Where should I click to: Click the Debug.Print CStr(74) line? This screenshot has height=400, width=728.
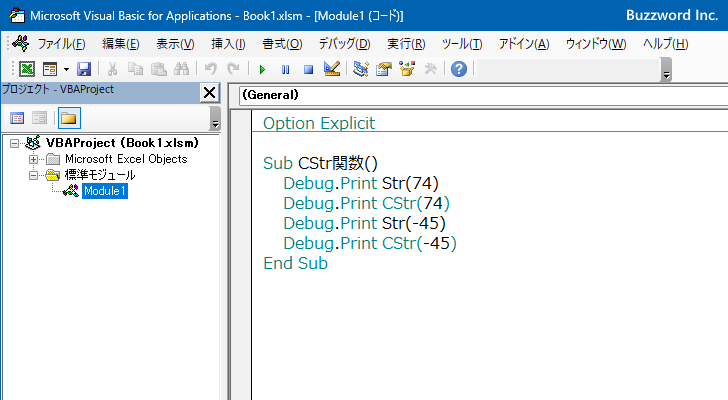pyautogui.click(x=366, y=203)
